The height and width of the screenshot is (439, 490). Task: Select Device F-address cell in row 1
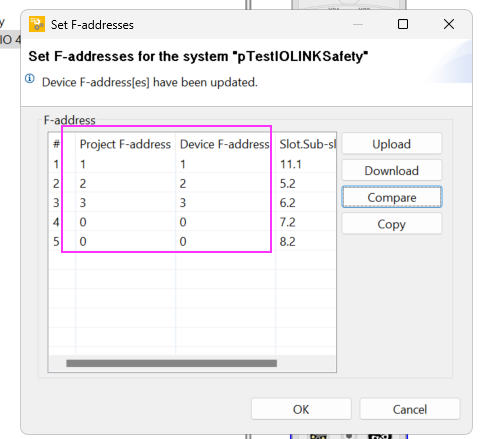(x=225, y=164)
